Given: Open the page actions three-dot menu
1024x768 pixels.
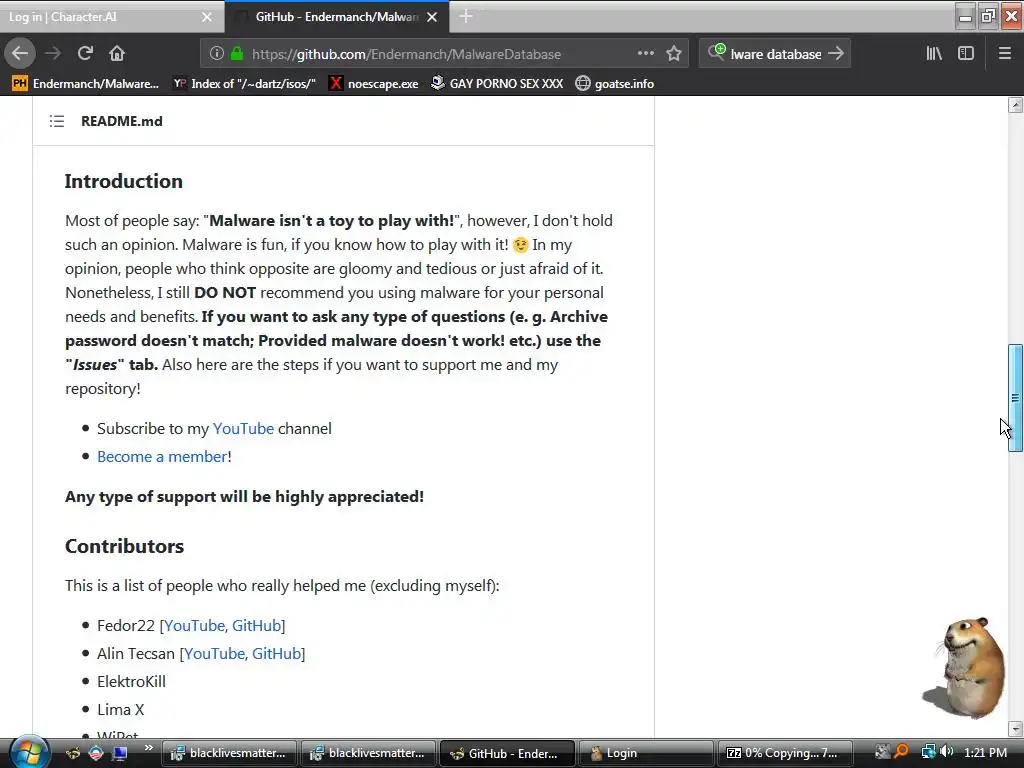Looking at the screenshot, I should click(645, 54).
